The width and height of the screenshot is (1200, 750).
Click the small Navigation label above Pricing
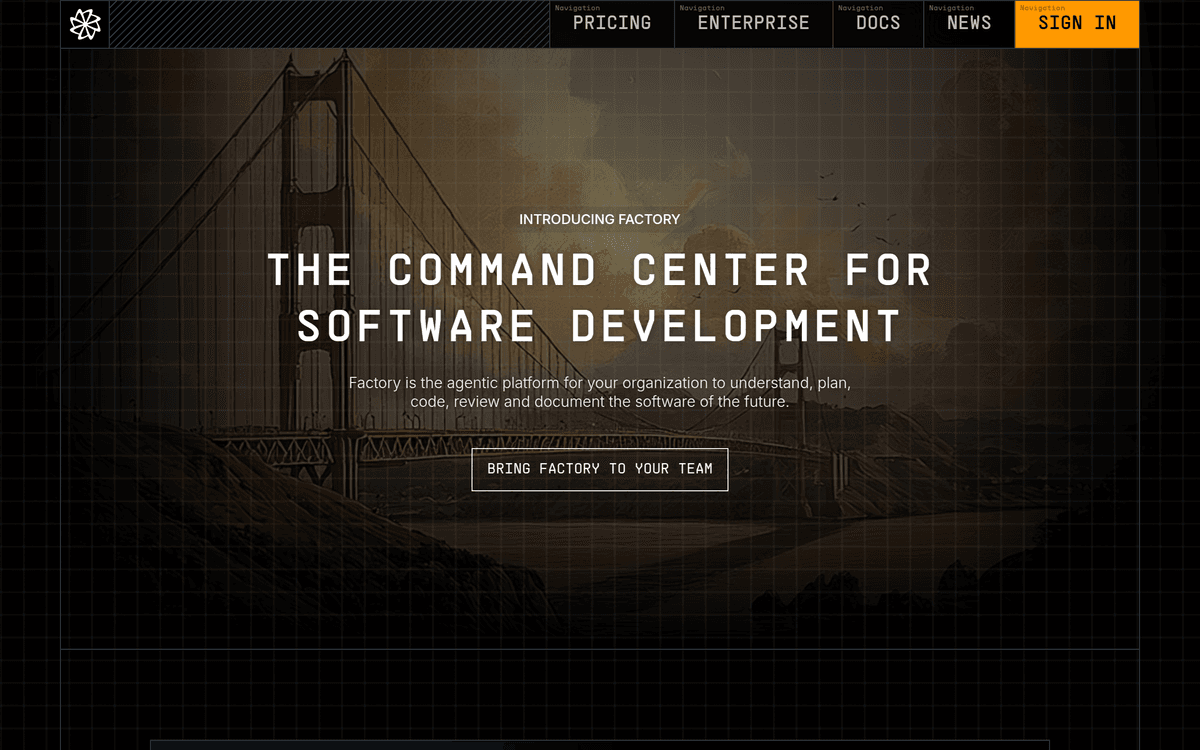click(577, 8)
